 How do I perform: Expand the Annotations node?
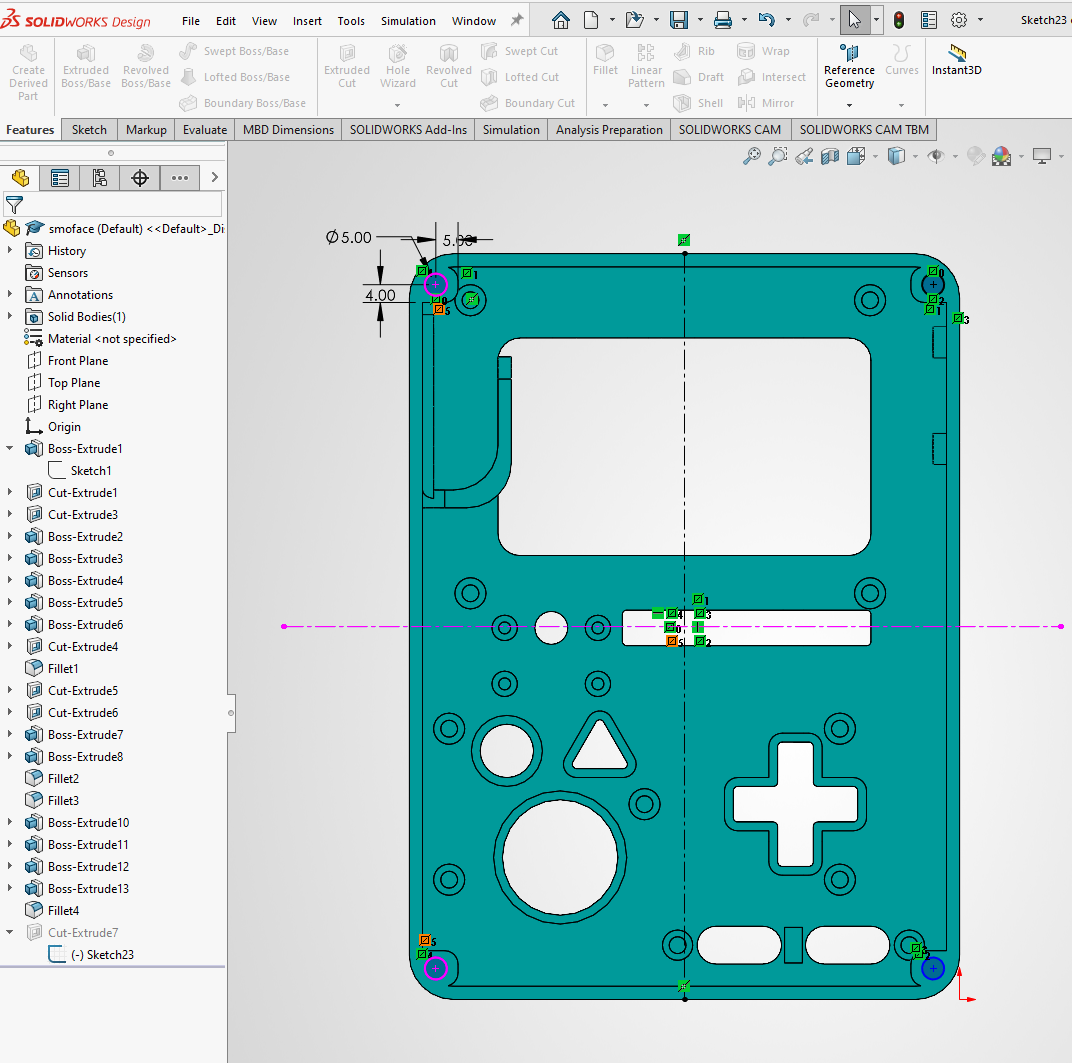point(10,295)
